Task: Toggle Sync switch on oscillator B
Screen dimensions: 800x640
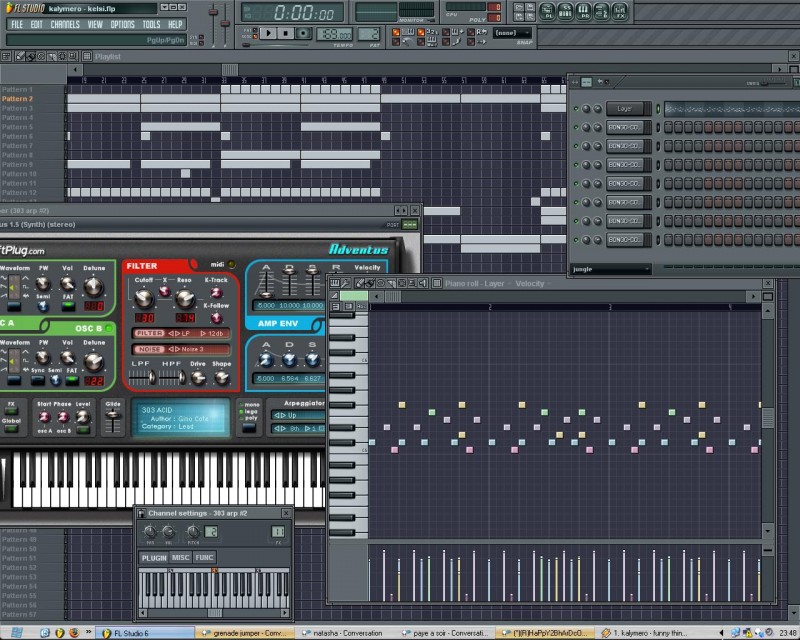Action: (x=37, y=380)
